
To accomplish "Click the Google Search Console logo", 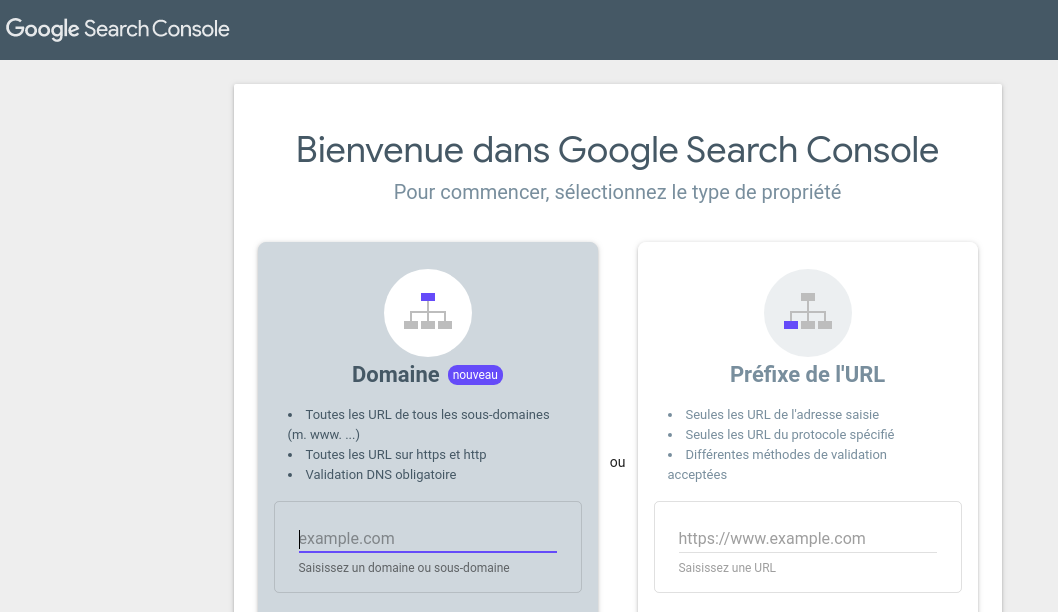I will click(117, 29).
